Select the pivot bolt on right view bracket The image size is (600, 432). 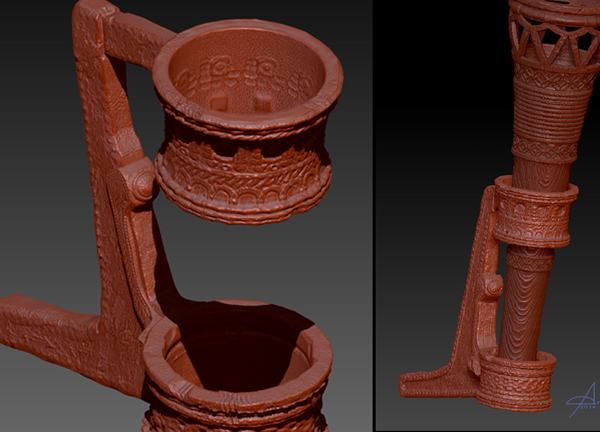tap(492, 286)
